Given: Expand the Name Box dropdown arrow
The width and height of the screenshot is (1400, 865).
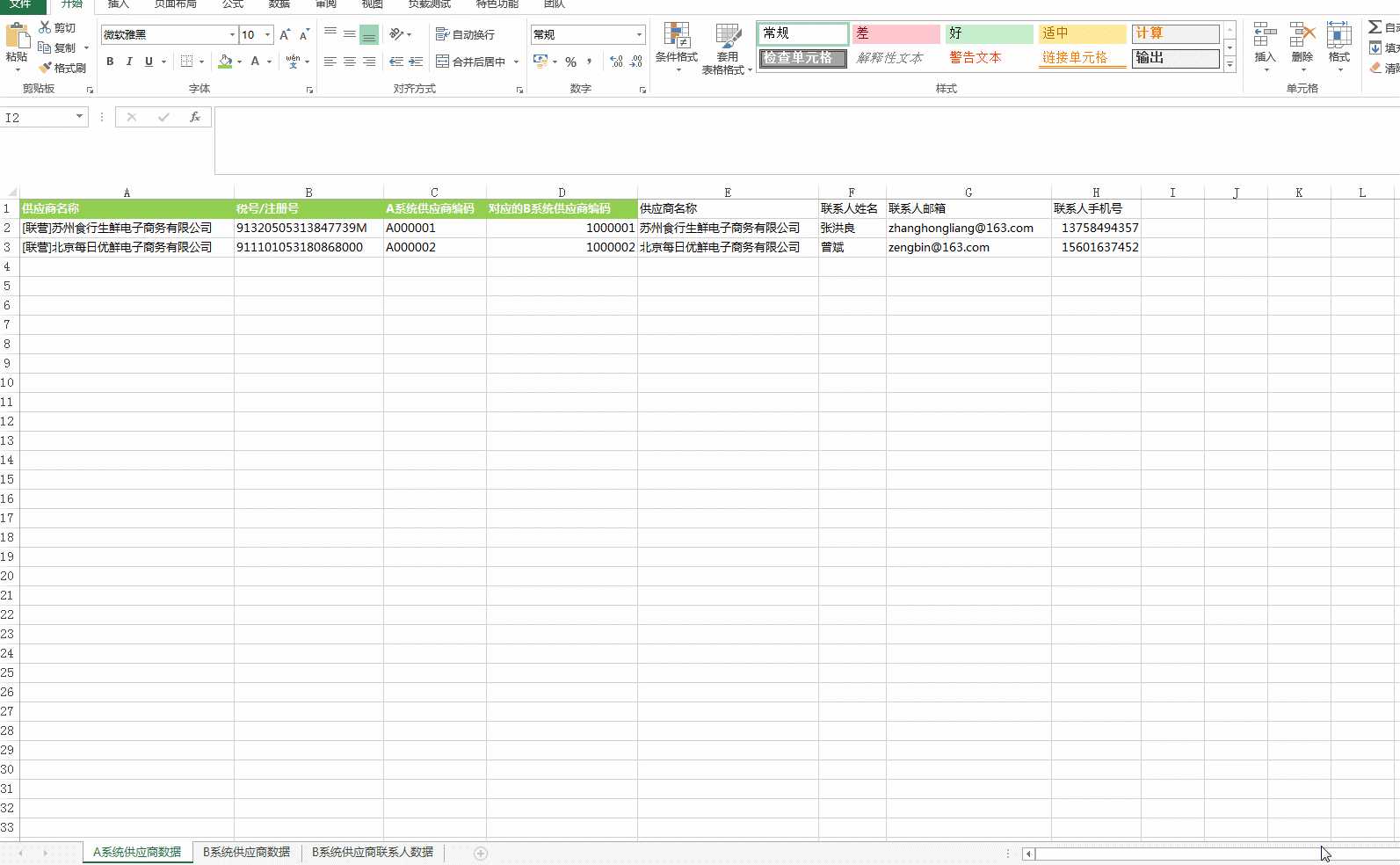Looking at the screenshot, I should (79, 117).
